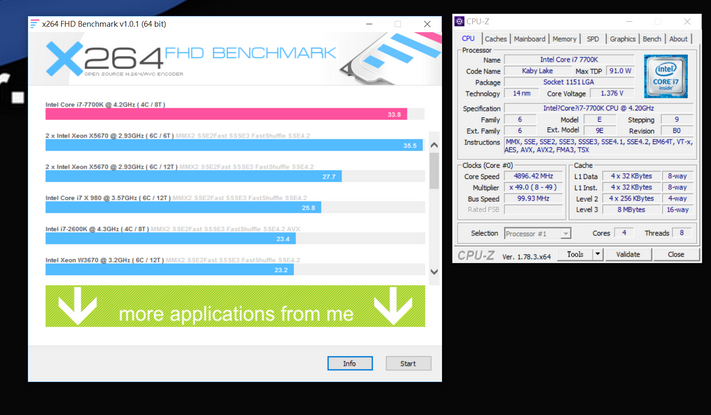
Task: Click the Intel Xeon W3670 @ 3.2GHz label
Action: (x=104, y=260)
